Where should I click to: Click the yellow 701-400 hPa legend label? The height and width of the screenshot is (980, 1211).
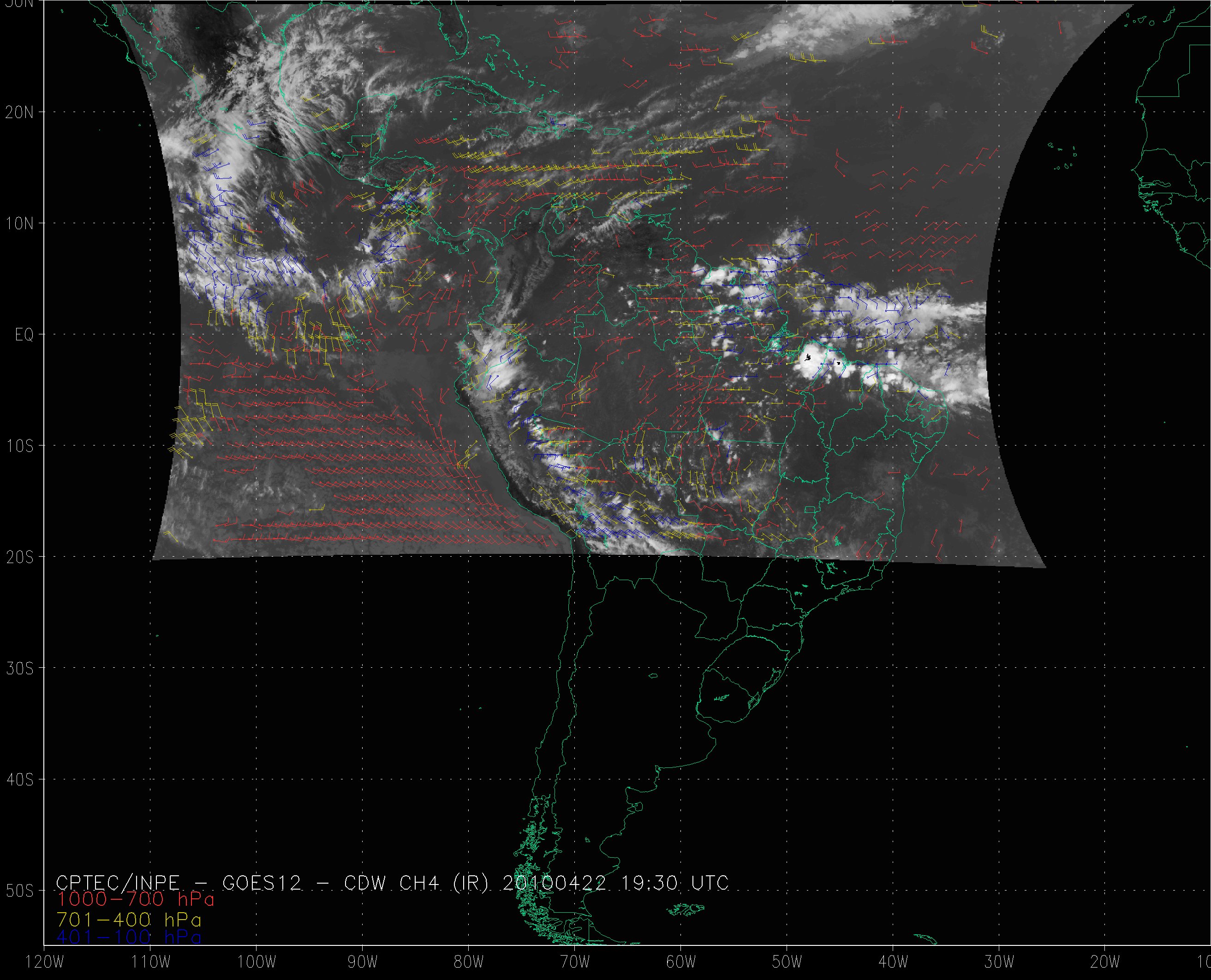point(129,919)
